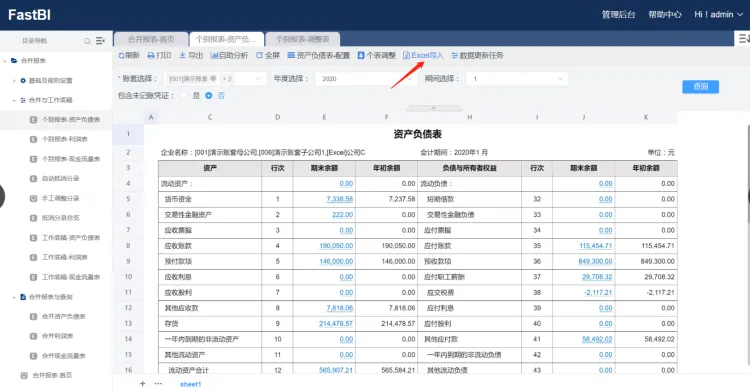Collapse the 合并与工作底稿 tree node
This screenshot has height=390, width=750.
pos(14,100)
